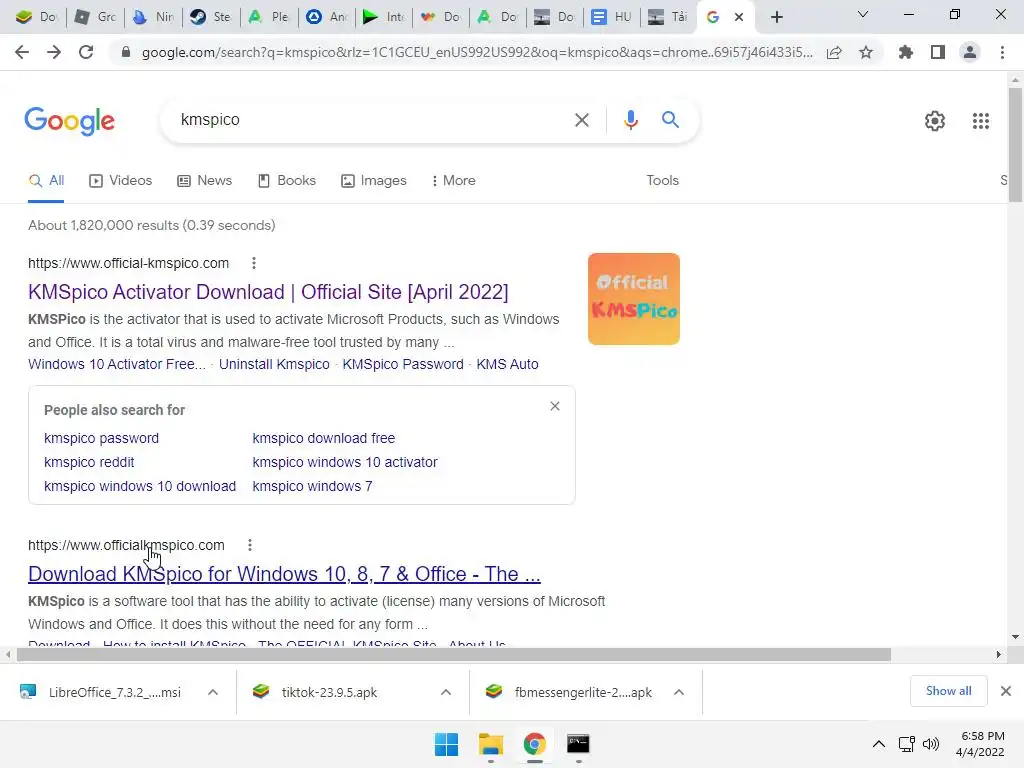Screen dimensions: 1024x768
Task: Open the volume tray icon
Action: tap(931, 744)
